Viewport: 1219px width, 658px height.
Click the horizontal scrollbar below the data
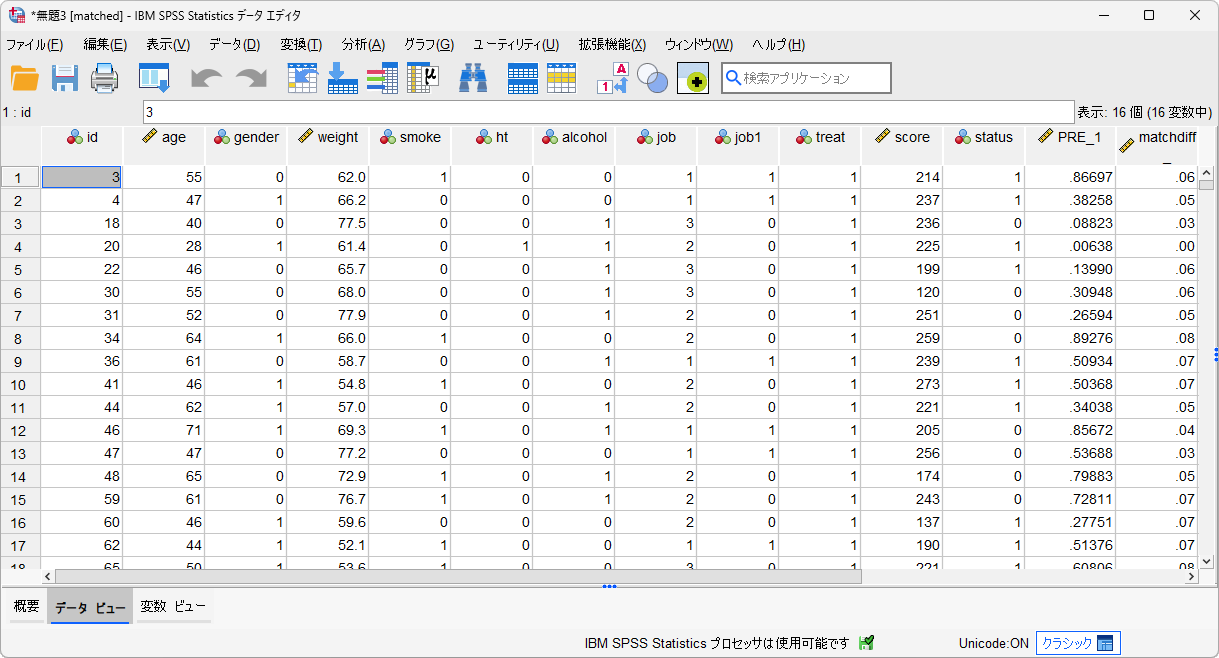(x=450, y=577)
